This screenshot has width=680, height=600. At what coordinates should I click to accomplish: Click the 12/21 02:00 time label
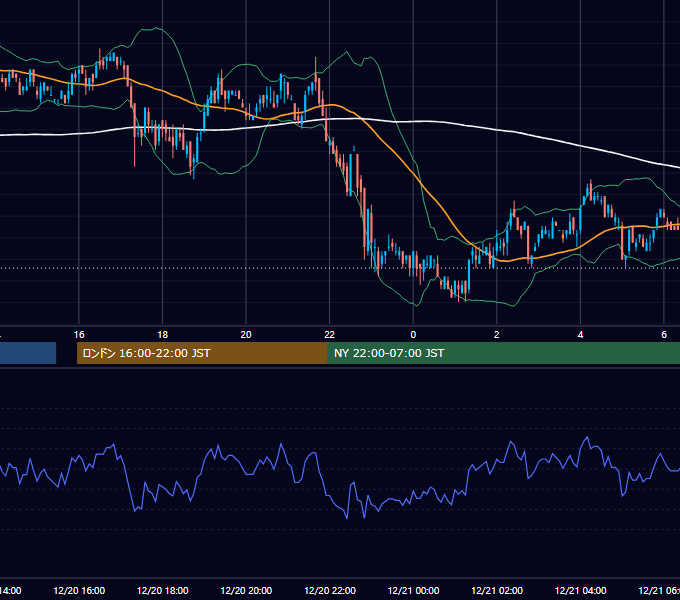click(497, 590)
